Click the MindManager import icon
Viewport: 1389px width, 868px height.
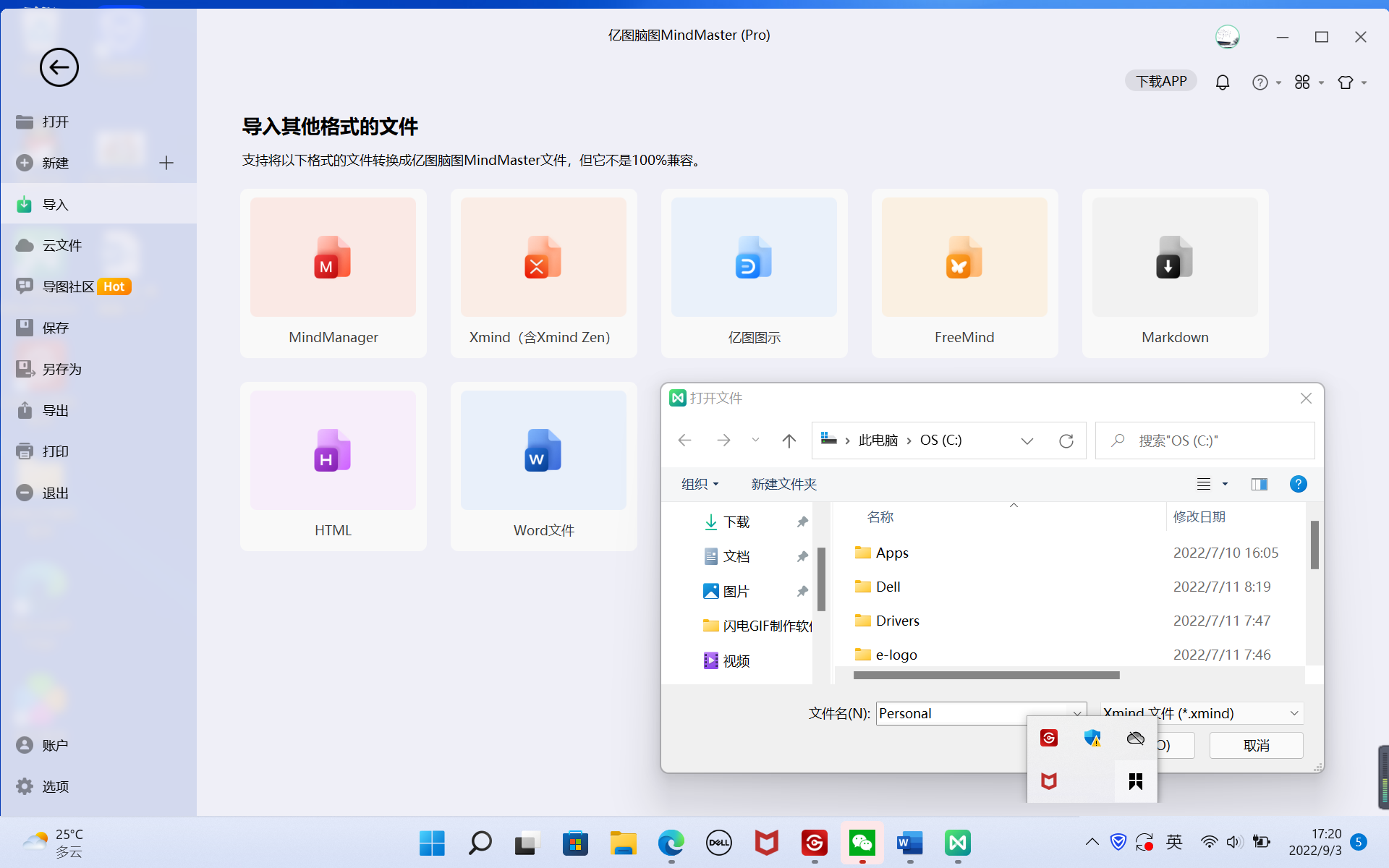click(x=333, y=258)
